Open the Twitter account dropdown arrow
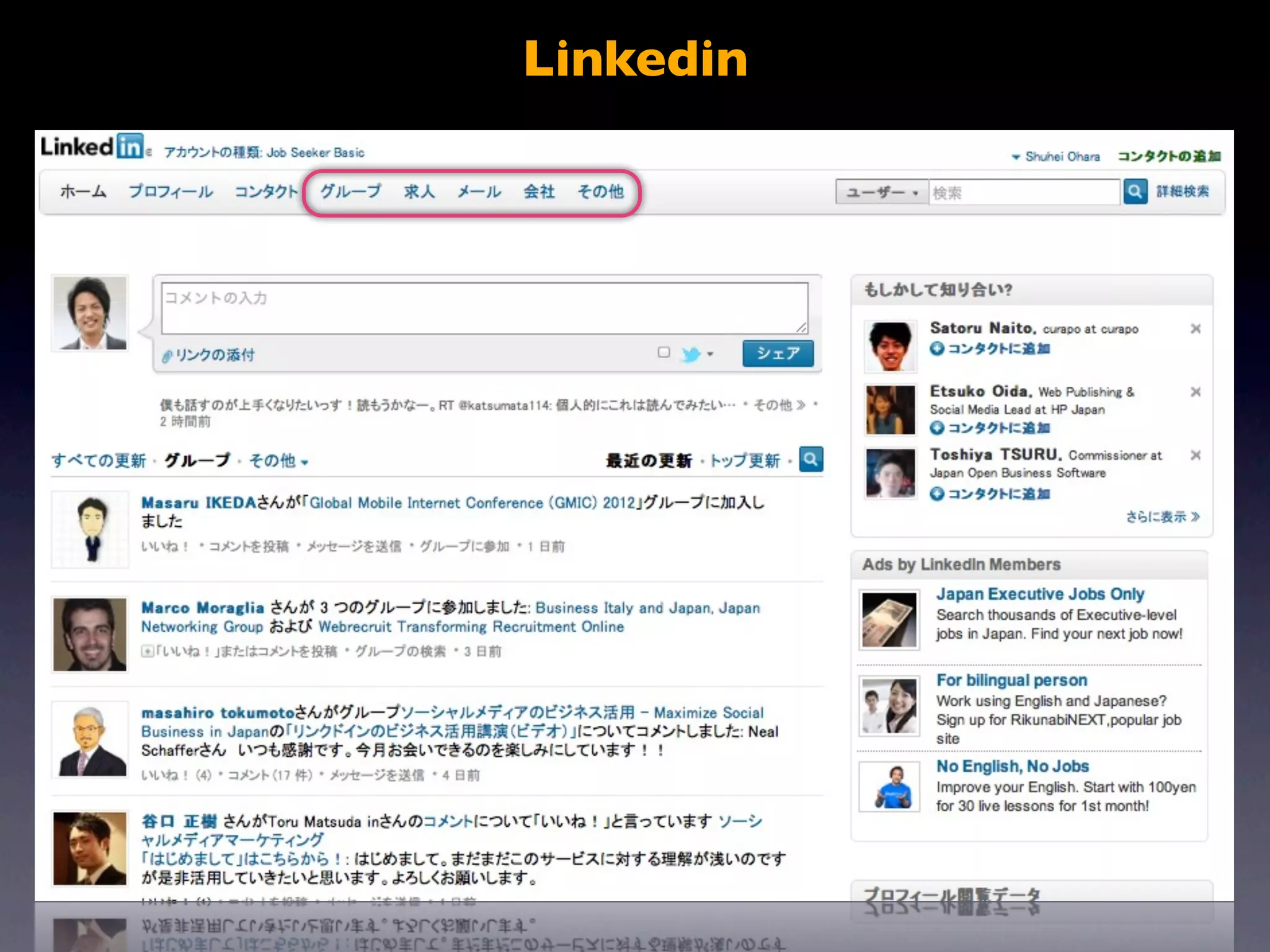The height and width of the screenshot is (952, 1270). 710,354
